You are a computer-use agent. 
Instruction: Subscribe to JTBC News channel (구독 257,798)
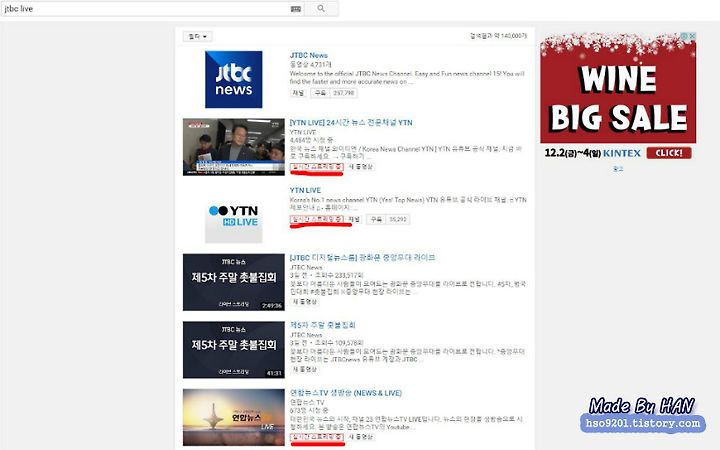pyautogui.click(x=334, y=93)
